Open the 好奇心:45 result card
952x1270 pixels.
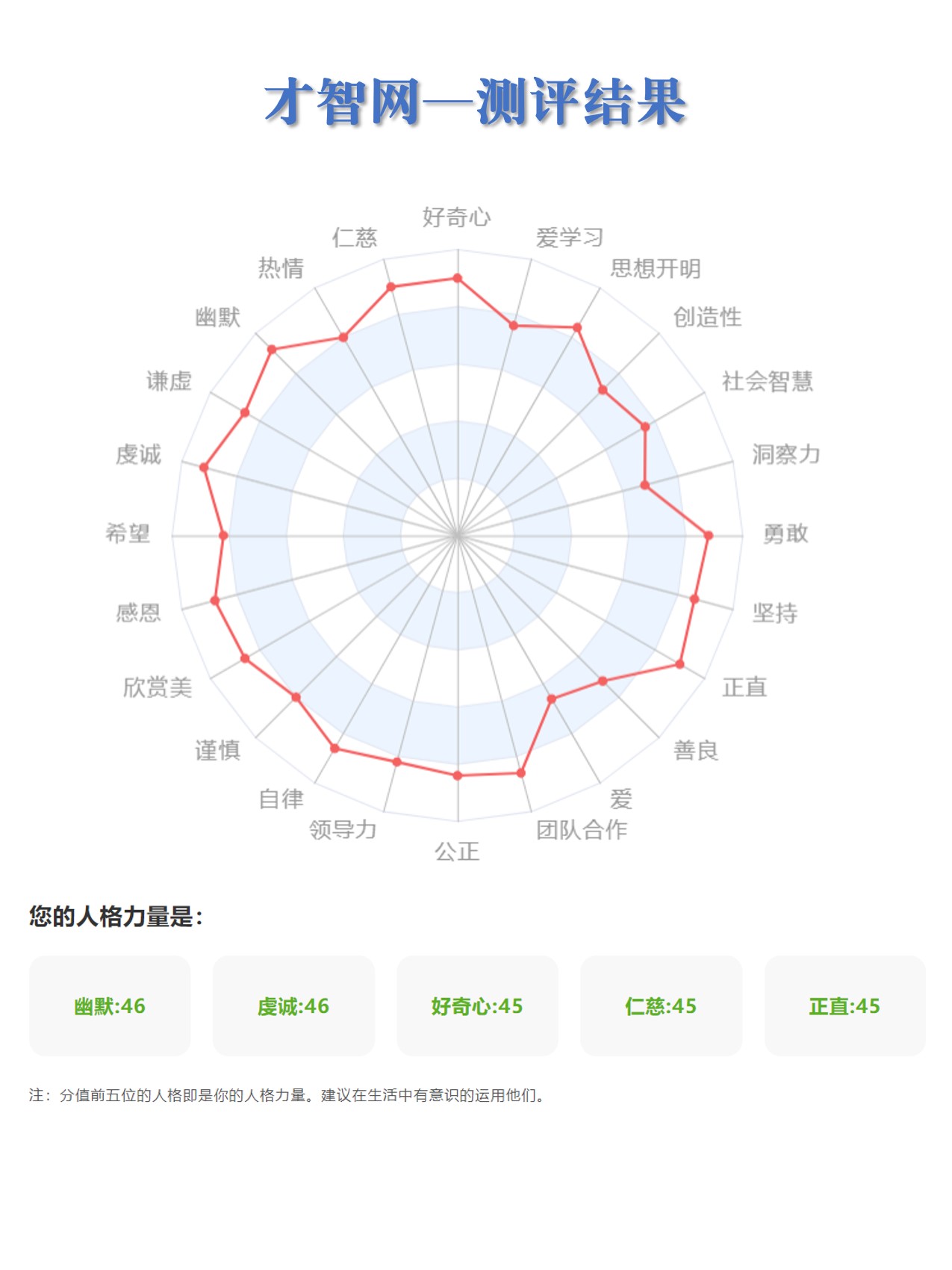[477, 1006]
